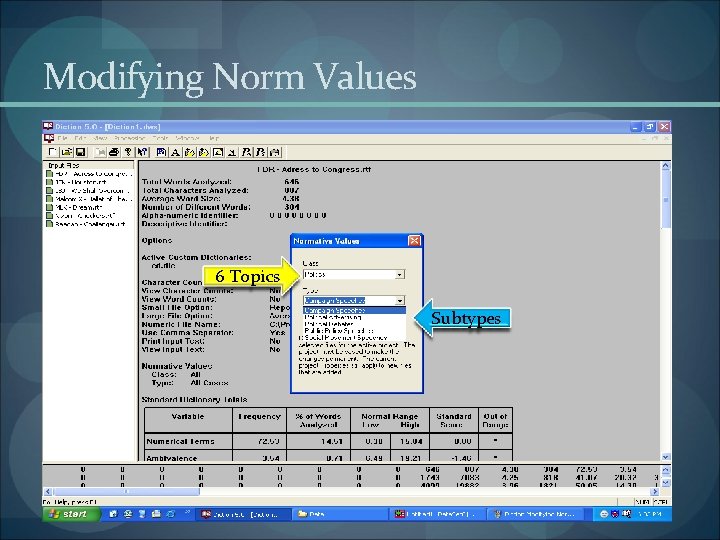
Task: Select Public Policy Speeches from the list
Action: point(354,331)
